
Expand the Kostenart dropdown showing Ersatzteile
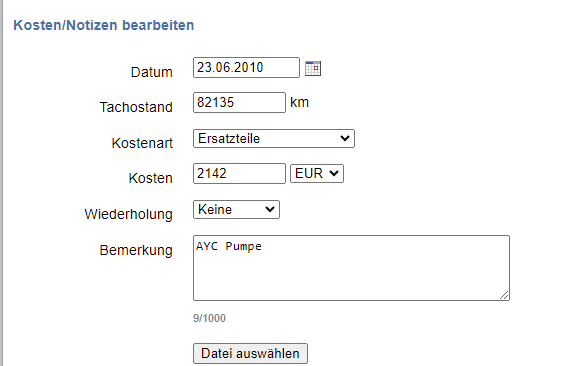tap(274, 138)
